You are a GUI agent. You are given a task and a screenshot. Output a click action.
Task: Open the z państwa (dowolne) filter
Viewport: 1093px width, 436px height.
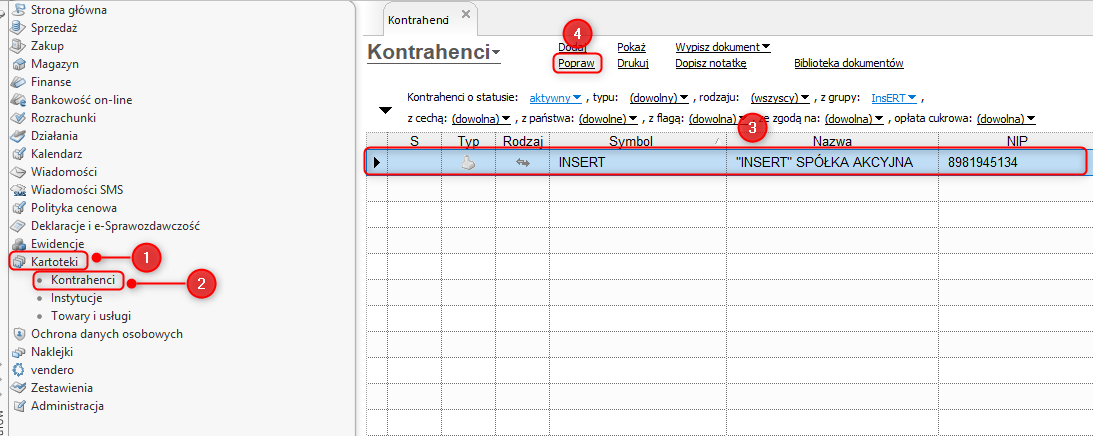(609, 119)
